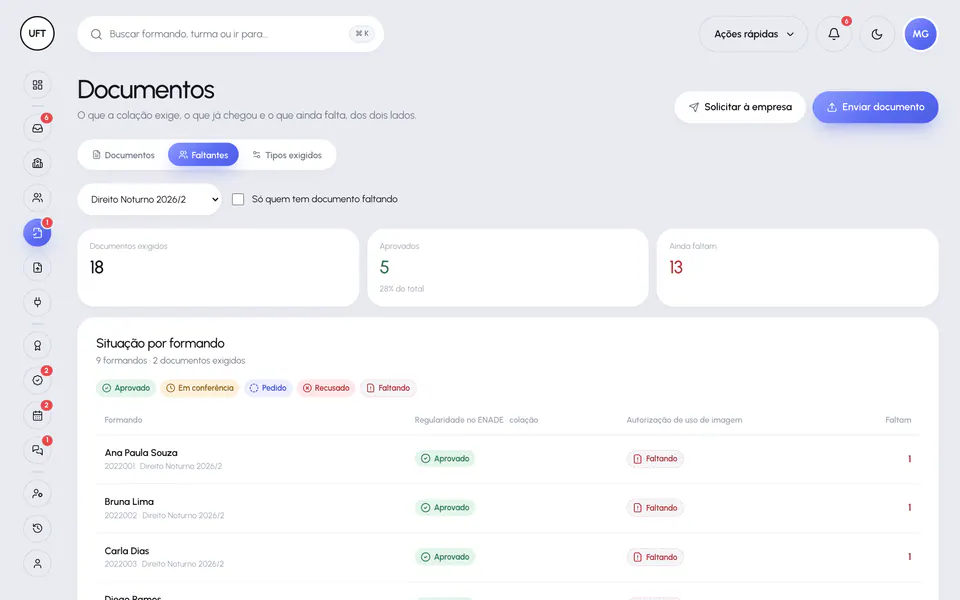This screenshot has width=960, height=600.
Task: Click Ana Paula Souza's name
Action: coord(141,453)
